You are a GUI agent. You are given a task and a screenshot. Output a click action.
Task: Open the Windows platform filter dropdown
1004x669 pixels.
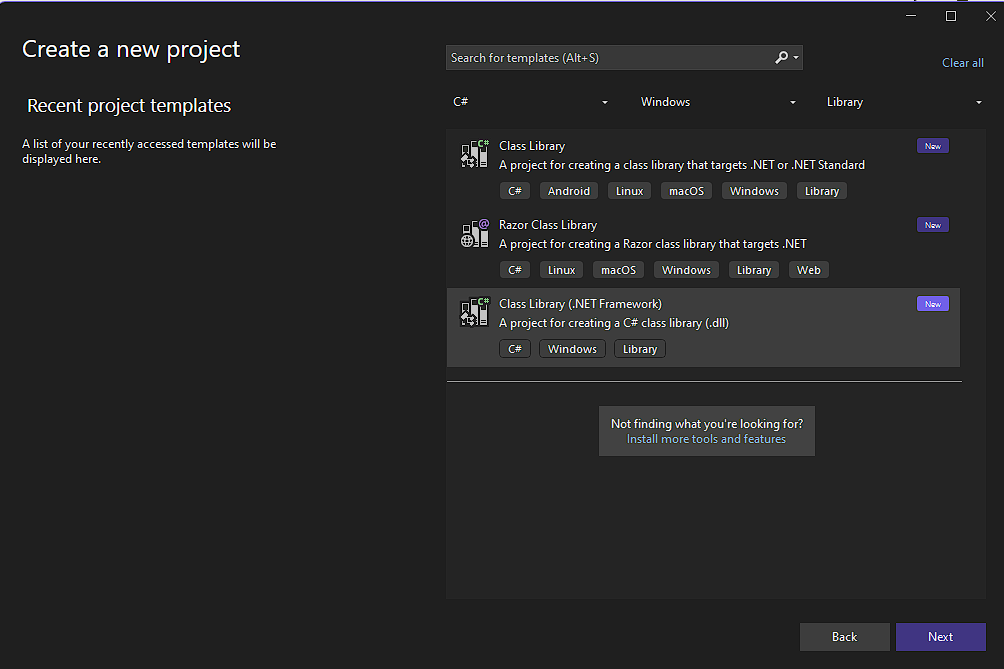coord(718,102)
